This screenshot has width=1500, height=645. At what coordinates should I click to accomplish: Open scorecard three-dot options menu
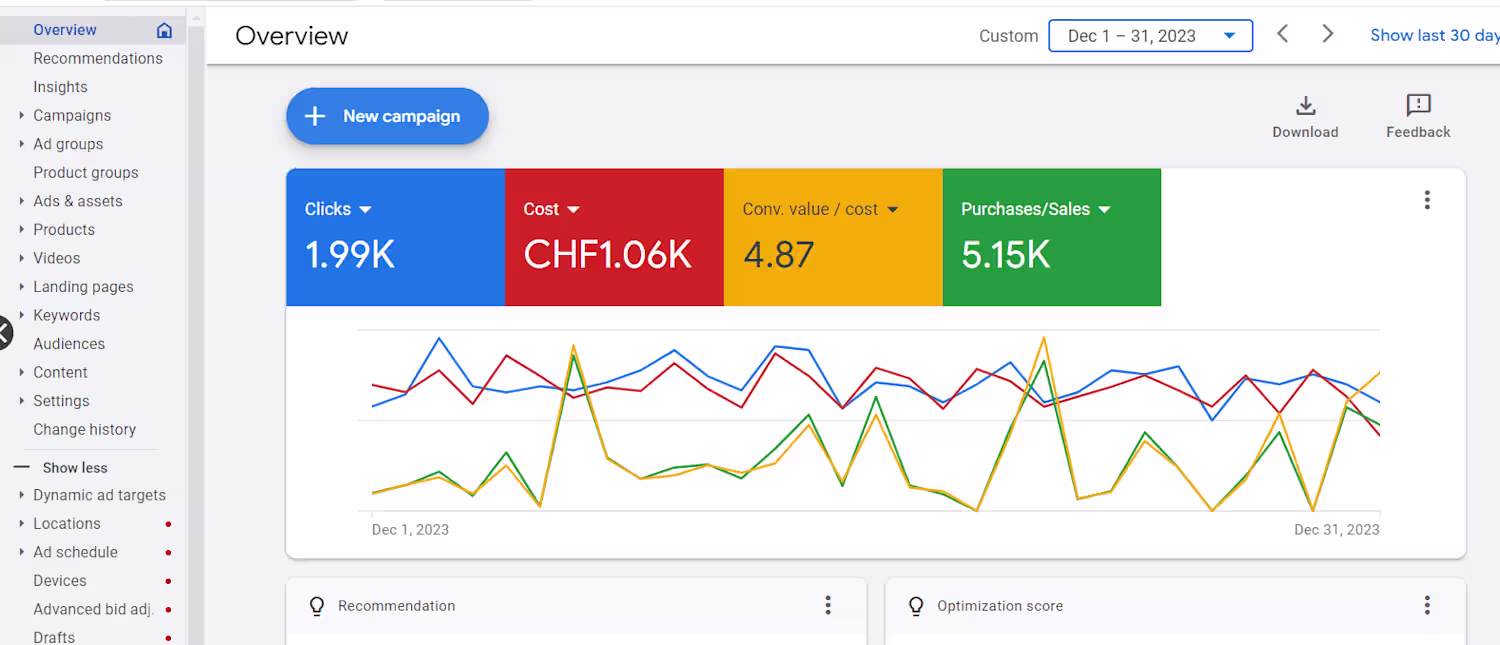tap(1427, 200)
